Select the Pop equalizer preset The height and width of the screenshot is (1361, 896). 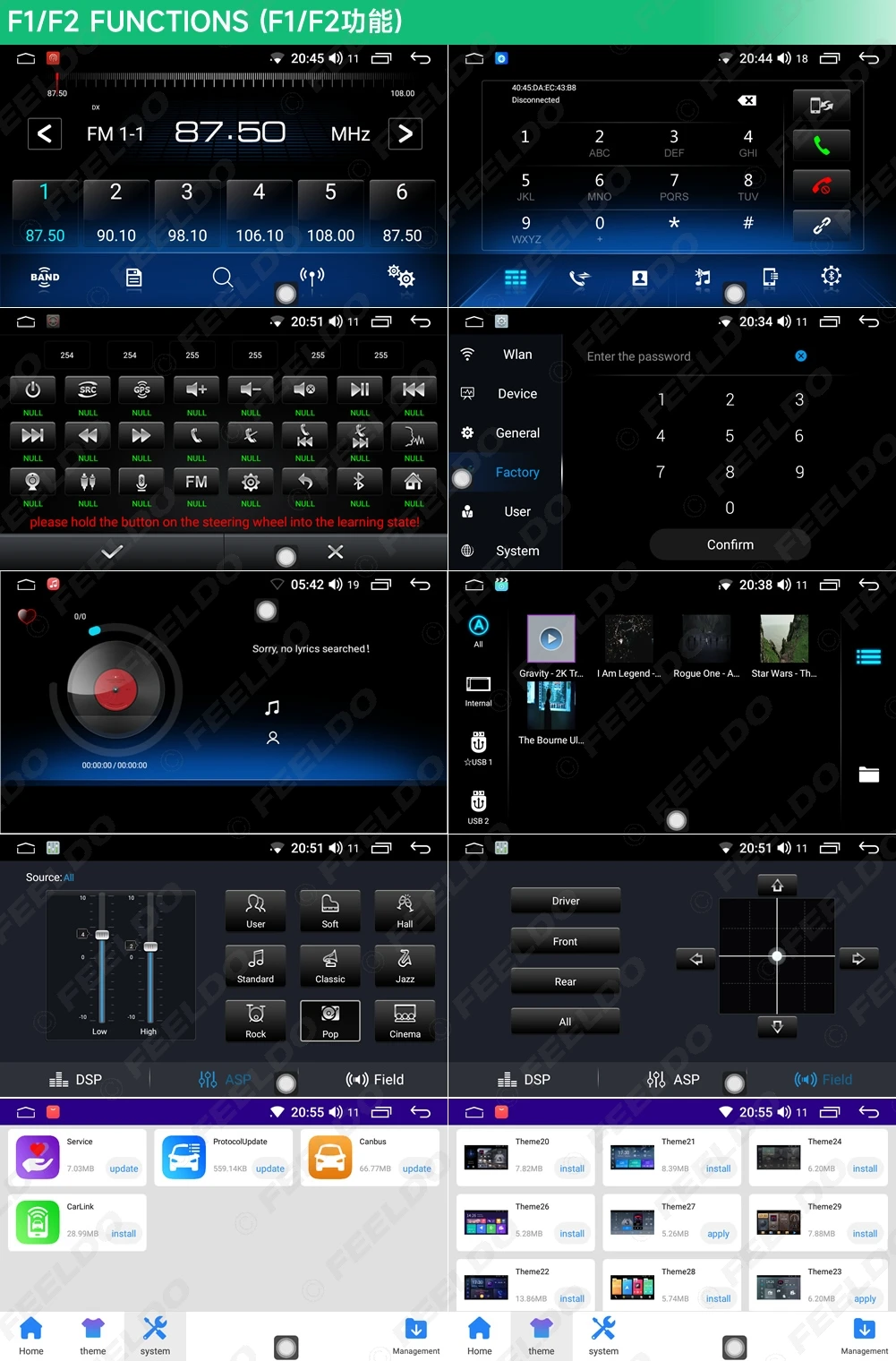(x=330, y=1021)
